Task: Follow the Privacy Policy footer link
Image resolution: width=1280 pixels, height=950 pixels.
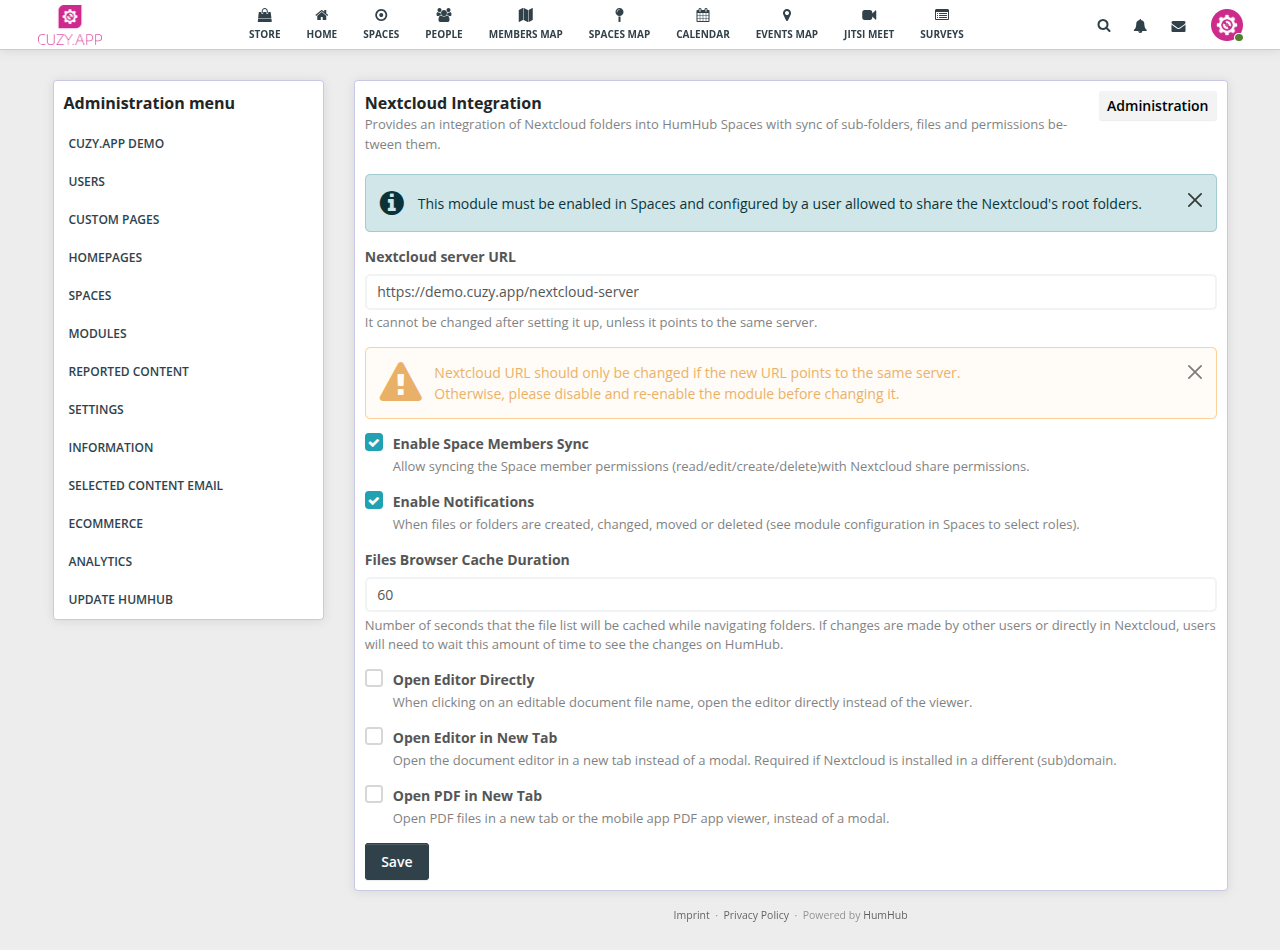Action: (755, 915)
